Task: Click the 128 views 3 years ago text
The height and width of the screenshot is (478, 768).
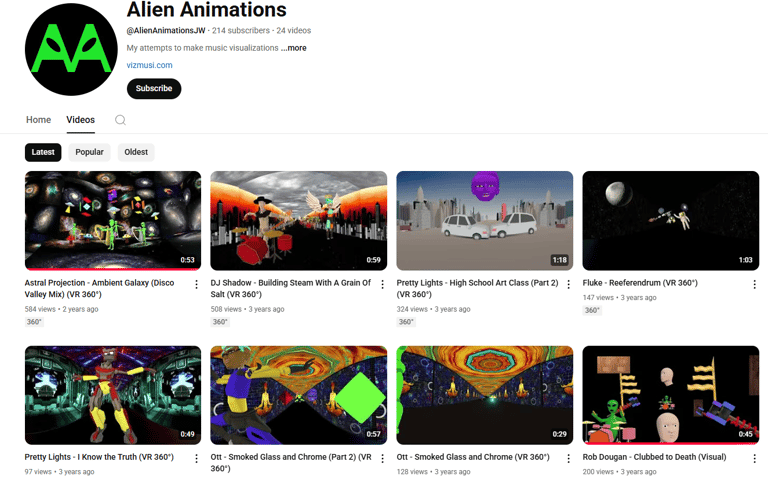Action: [x=433, y=472]
